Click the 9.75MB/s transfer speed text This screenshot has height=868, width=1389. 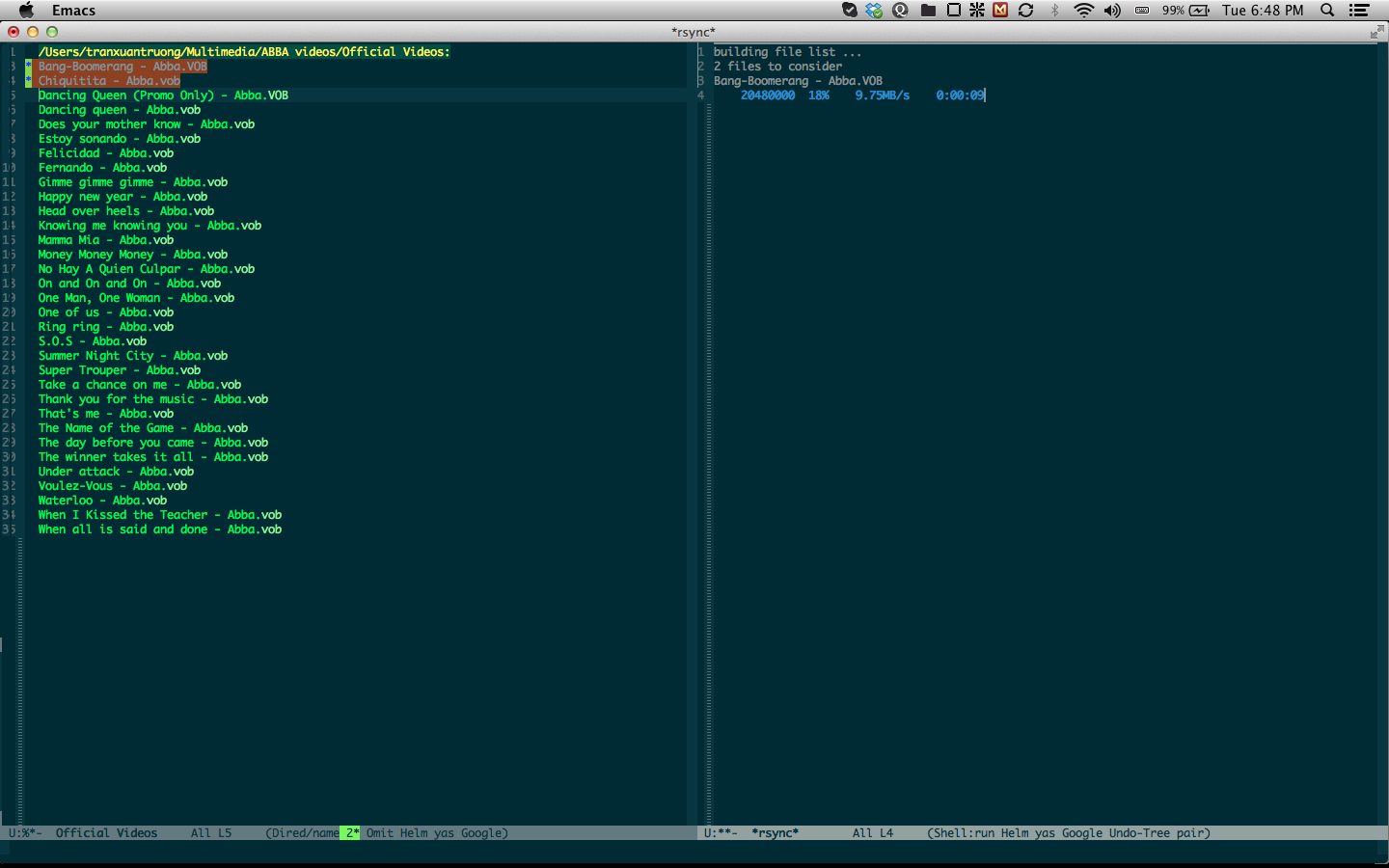pos(883,95)
